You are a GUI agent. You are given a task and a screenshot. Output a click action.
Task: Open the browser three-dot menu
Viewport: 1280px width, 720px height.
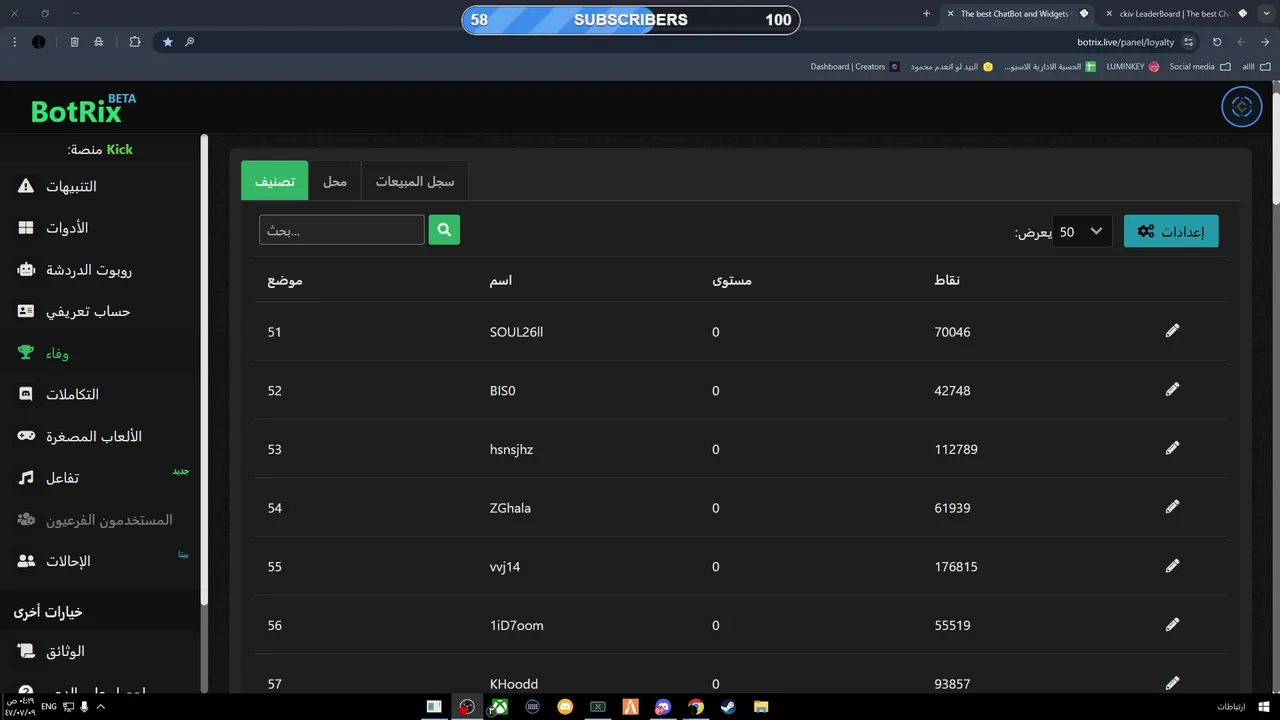coord(14,42)
